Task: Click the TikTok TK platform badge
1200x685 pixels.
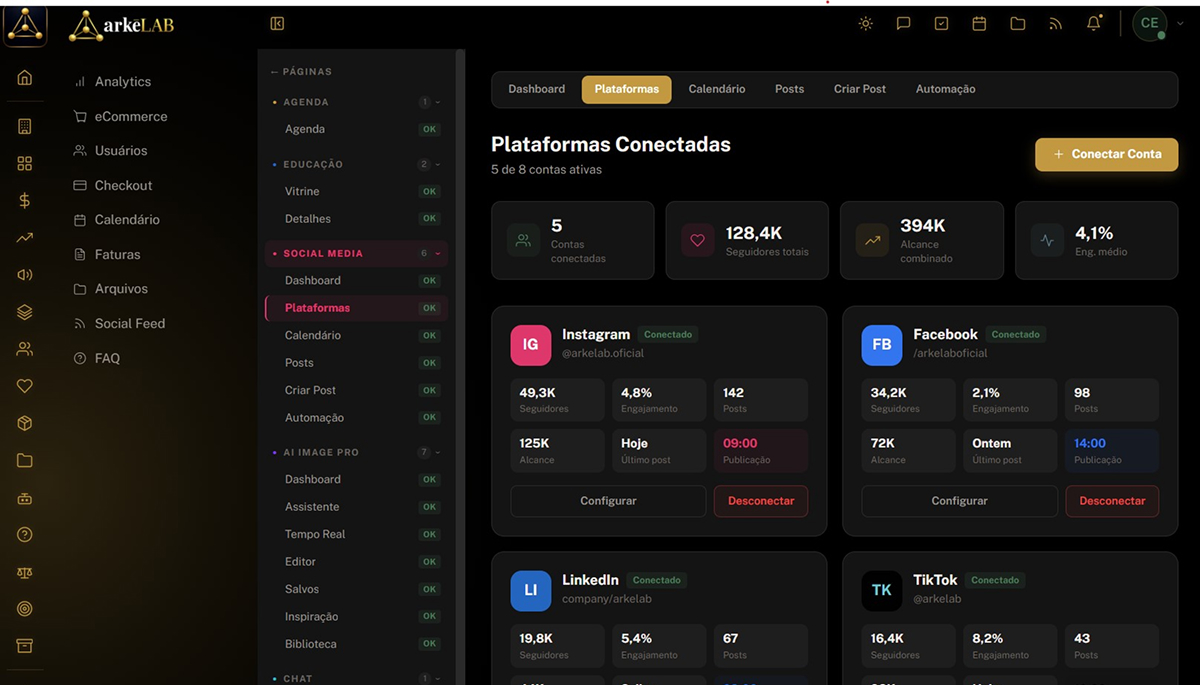Action: [x=881, y=590]
